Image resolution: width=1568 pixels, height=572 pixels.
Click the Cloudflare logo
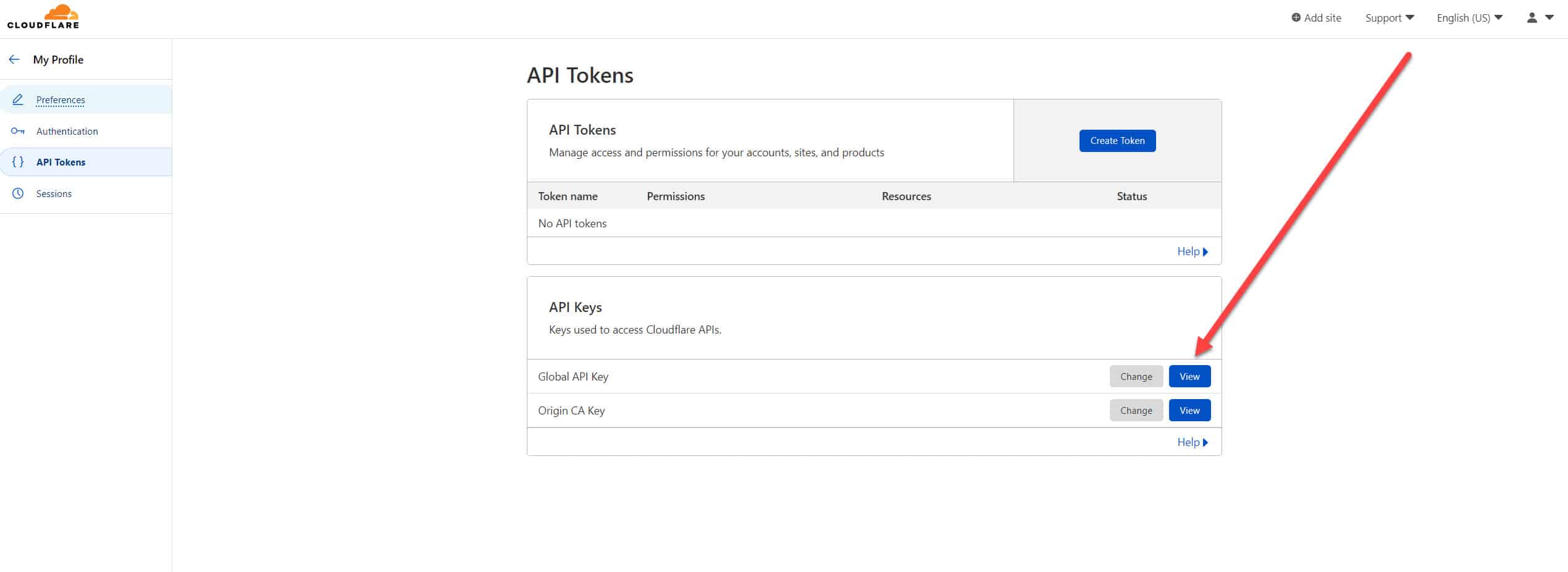click(x=43, y=17)
